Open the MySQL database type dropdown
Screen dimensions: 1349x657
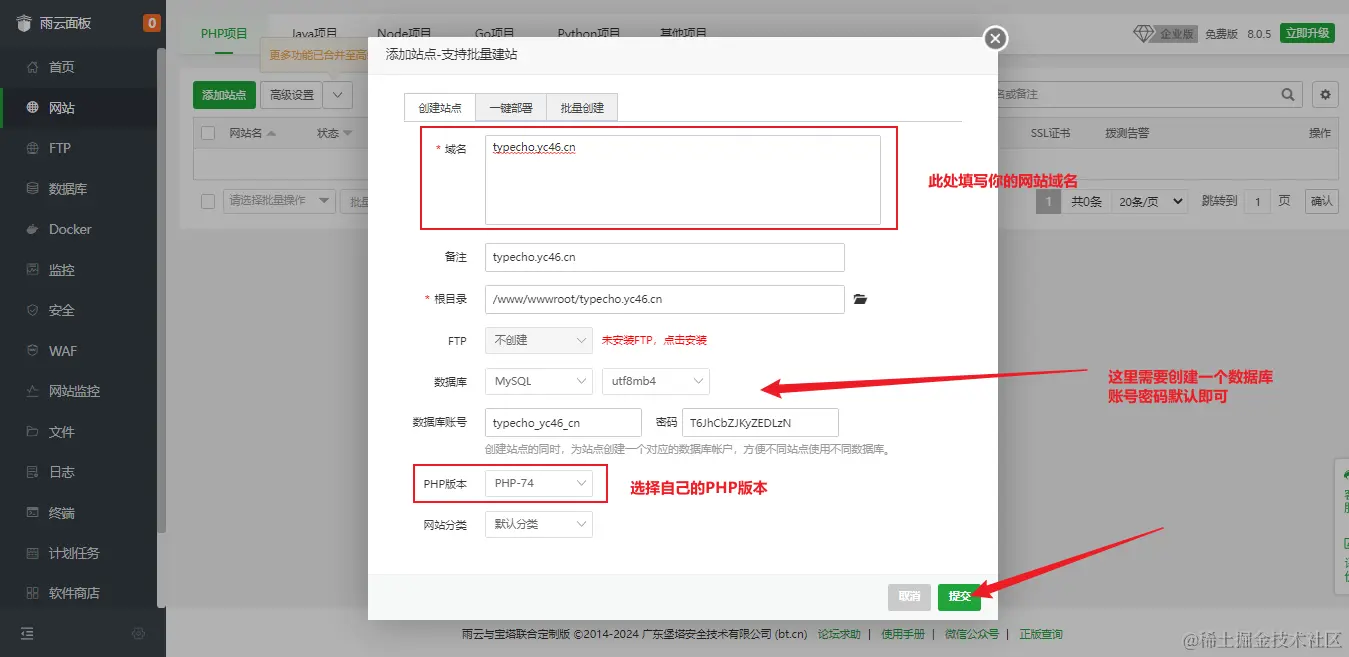click(x=539, y=381)
